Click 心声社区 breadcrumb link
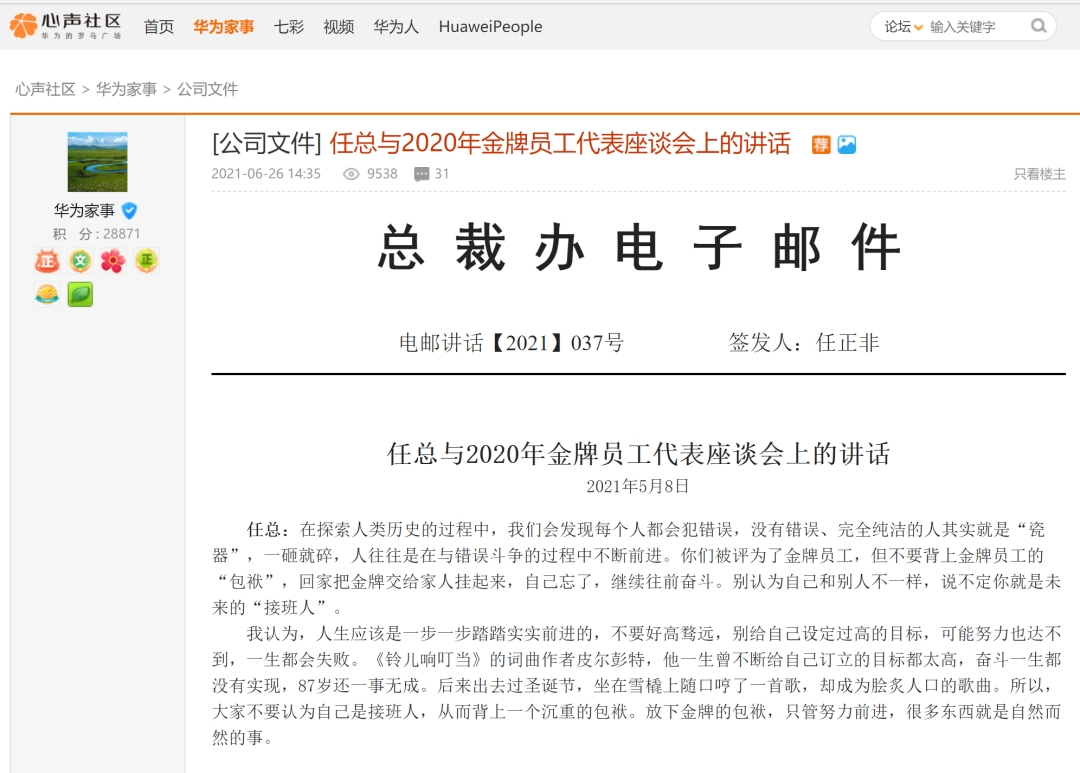This screenshot has width=1080, height=773. click(45, 89)
